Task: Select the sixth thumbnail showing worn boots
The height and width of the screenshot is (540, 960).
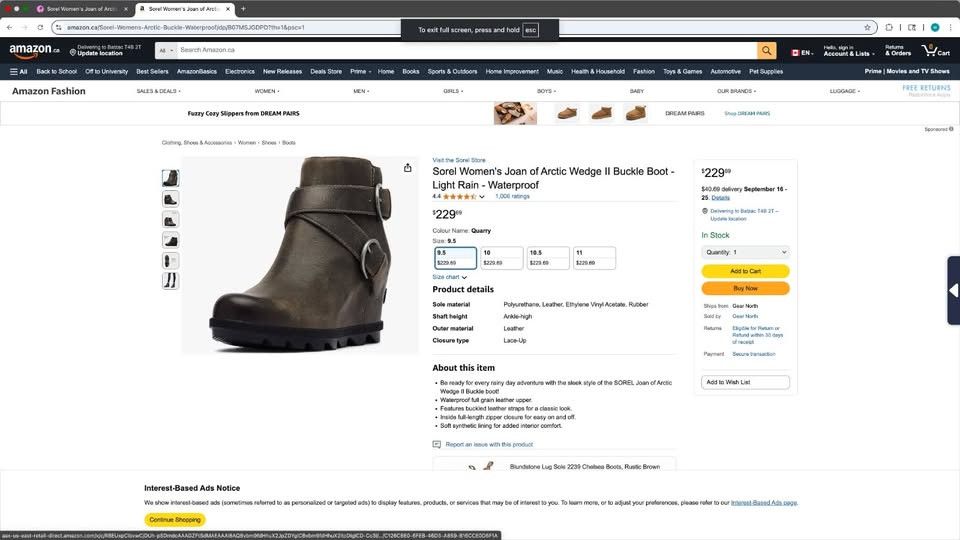Action: [x=170, y=281]
